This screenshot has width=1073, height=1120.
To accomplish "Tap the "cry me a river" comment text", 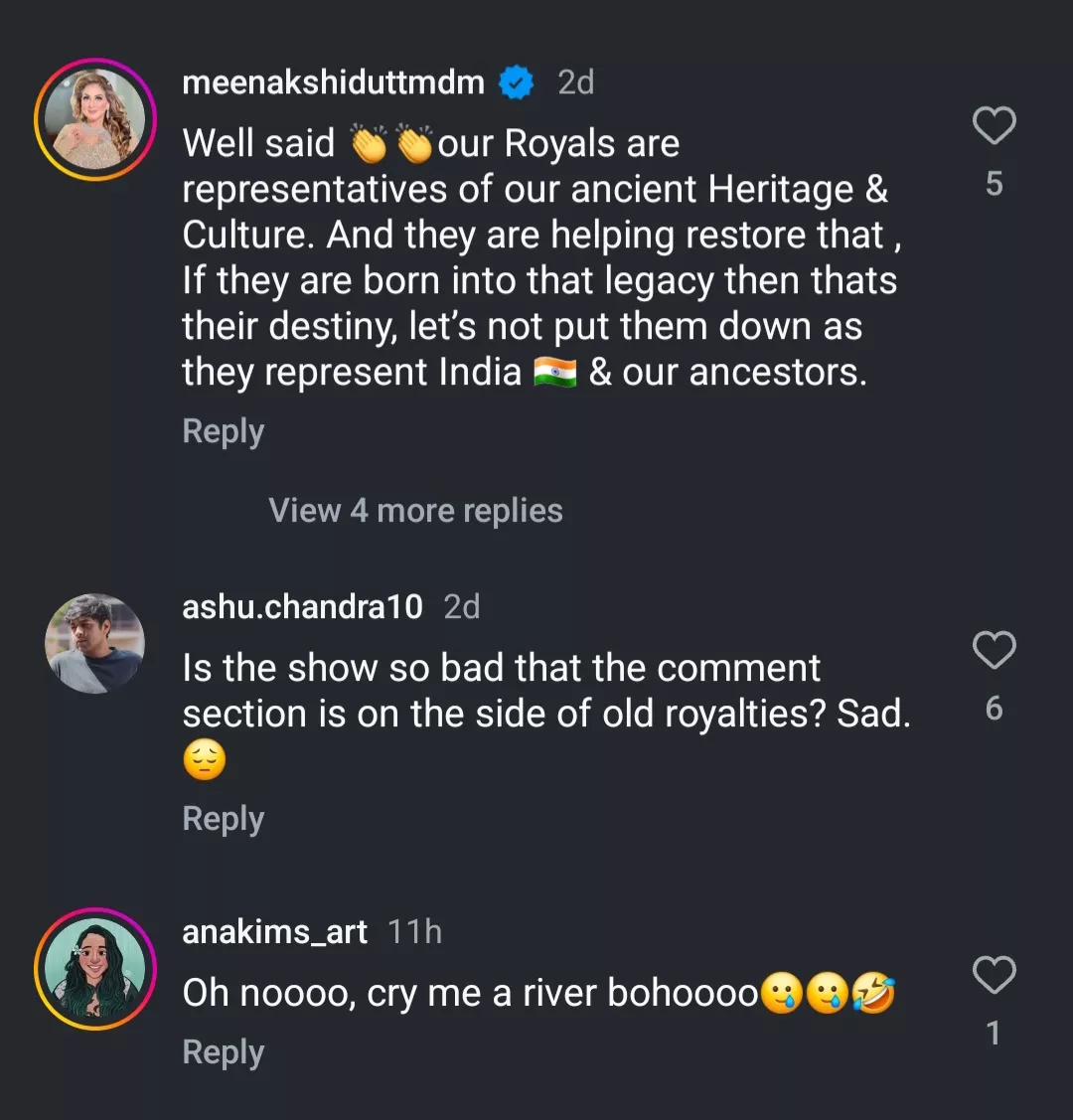I will pos(469,994).
